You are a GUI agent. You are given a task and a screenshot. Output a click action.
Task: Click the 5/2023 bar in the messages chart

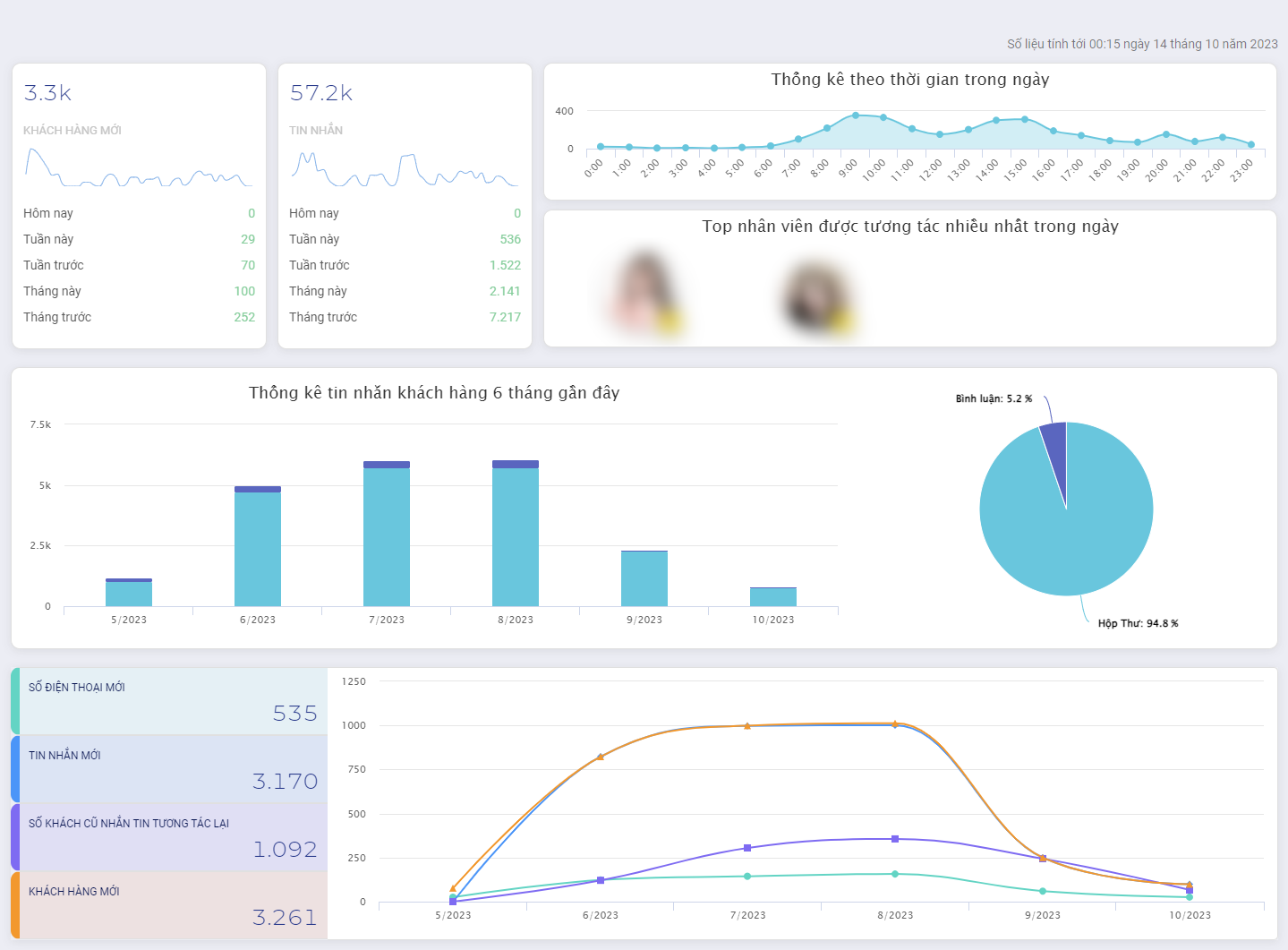pos(129,593)
